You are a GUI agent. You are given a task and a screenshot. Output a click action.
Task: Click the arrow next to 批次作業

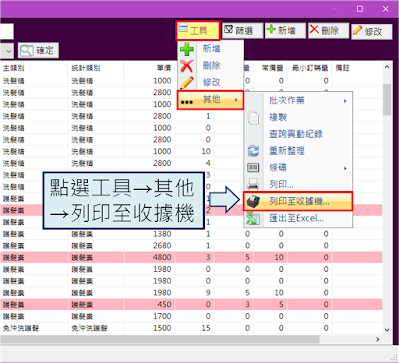click(x=345, y=101)
